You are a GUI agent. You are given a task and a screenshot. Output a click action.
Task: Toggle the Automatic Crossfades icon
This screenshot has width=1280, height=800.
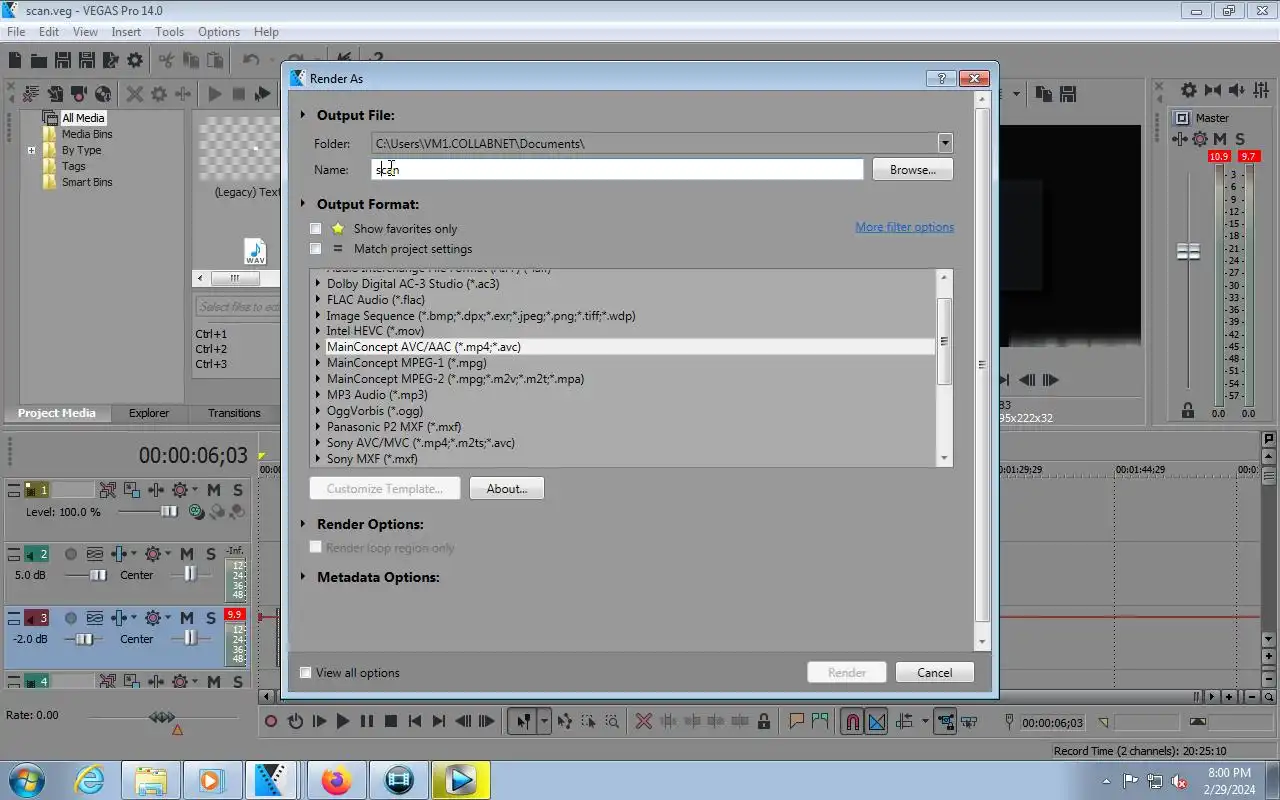tap(877, 721)
